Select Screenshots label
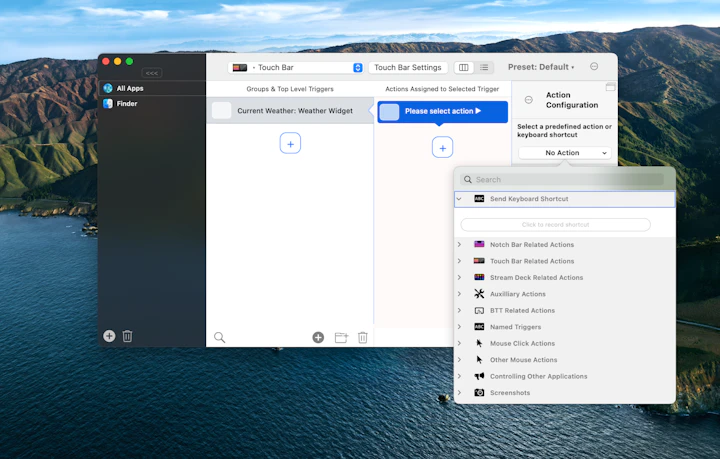Viewport: 720px width, 459px height. coord(510,393)
